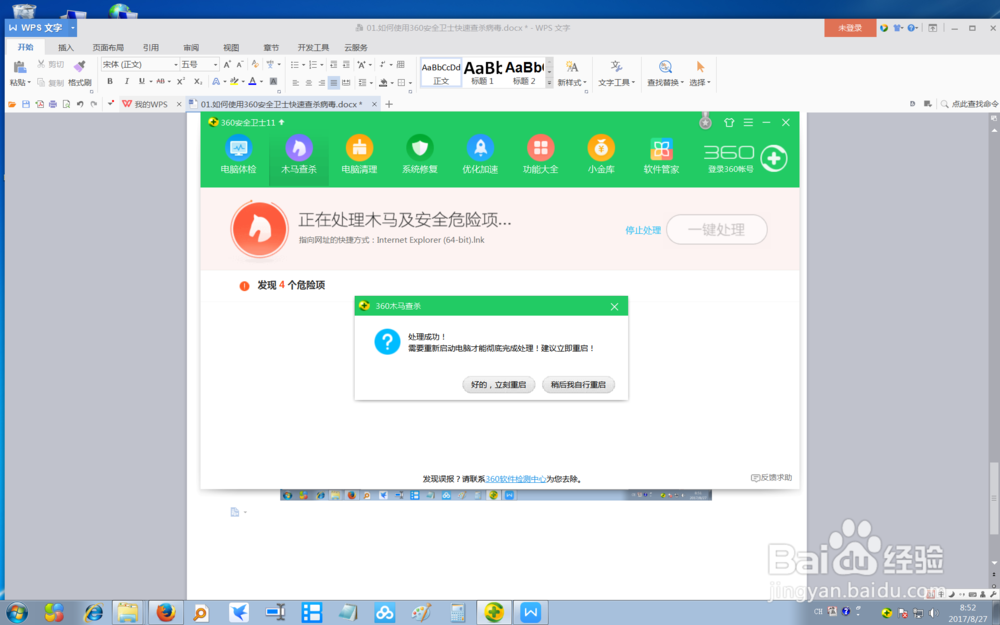Screen dimensions: 1000x625
Task: Open the 引用 ribbon tab
Action: click(151, 47)
